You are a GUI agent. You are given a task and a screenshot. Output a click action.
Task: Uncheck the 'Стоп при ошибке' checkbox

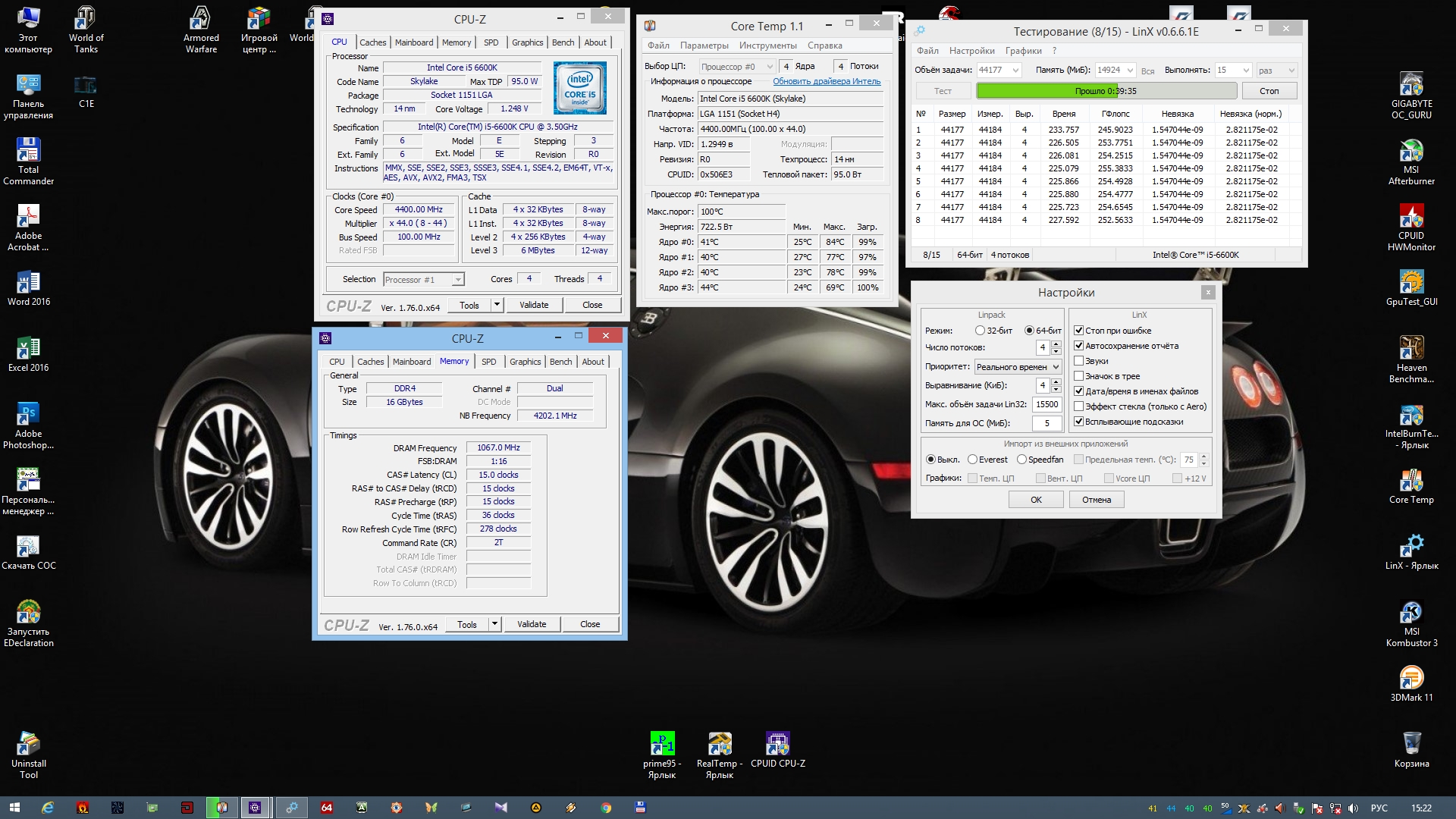pos(1078,331)
